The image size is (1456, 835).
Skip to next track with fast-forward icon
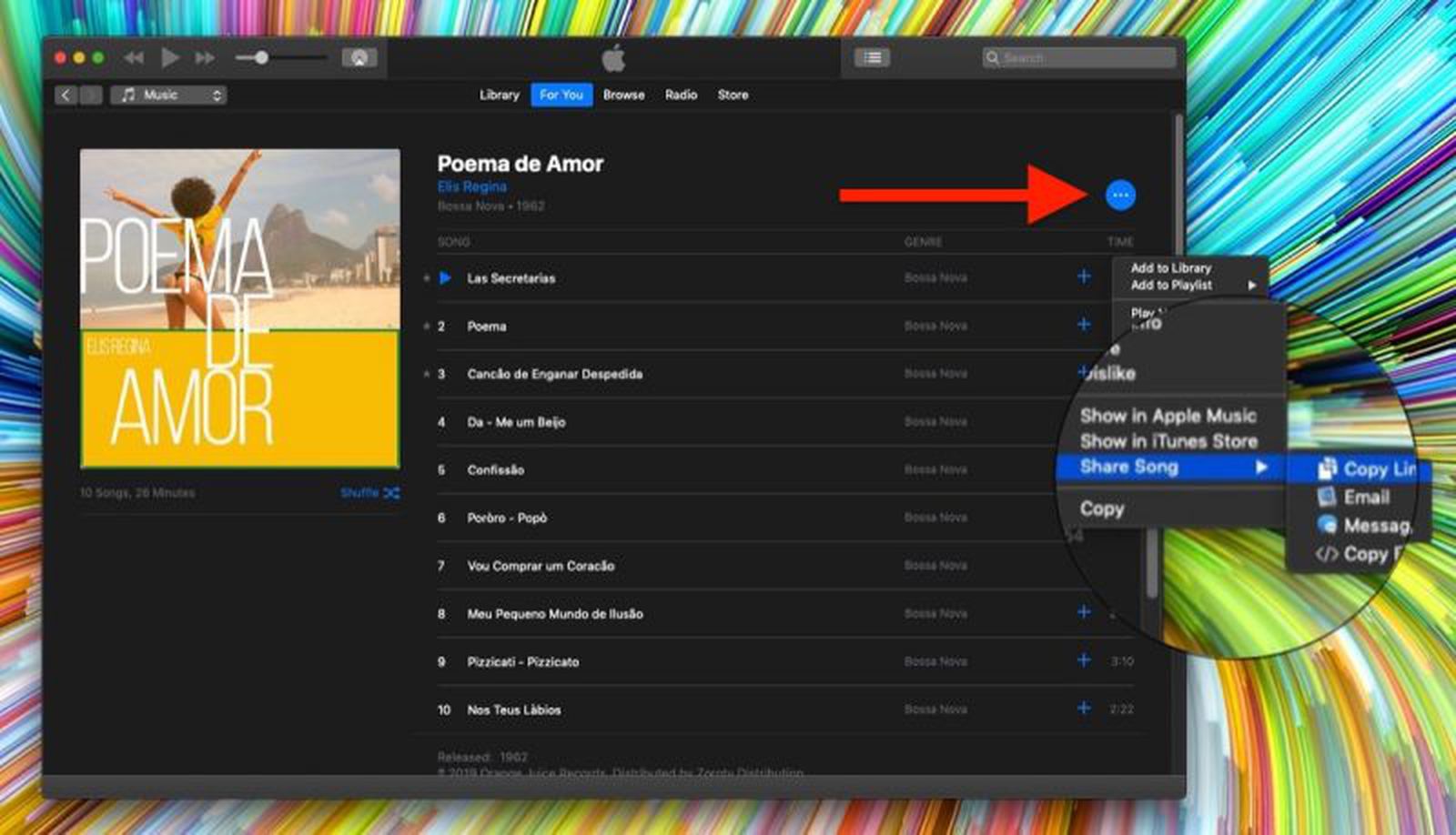tap(206, 58)
